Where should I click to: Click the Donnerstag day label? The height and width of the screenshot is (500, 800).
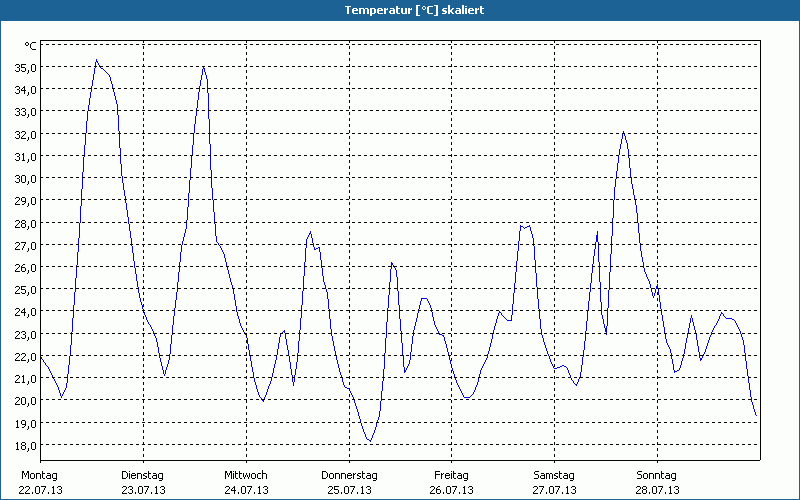[x=349, y=475]
